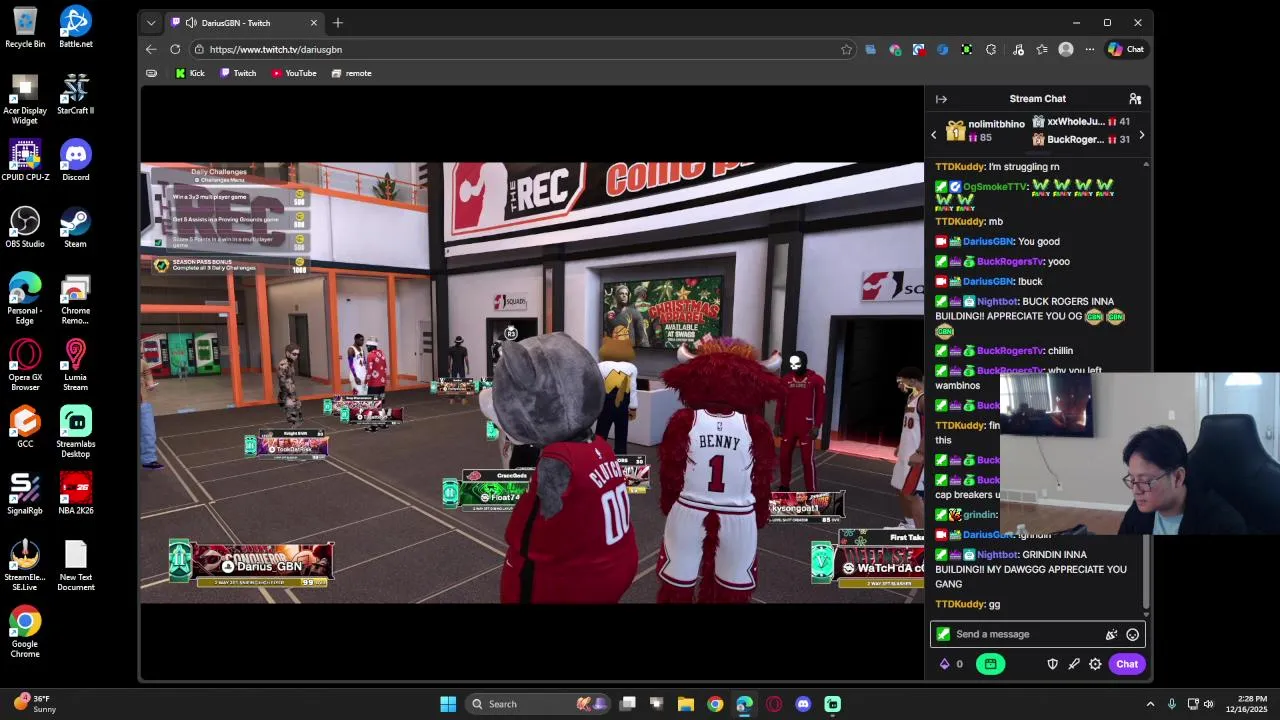Open weather widget showing 36°F Sunny

[36, 704]
